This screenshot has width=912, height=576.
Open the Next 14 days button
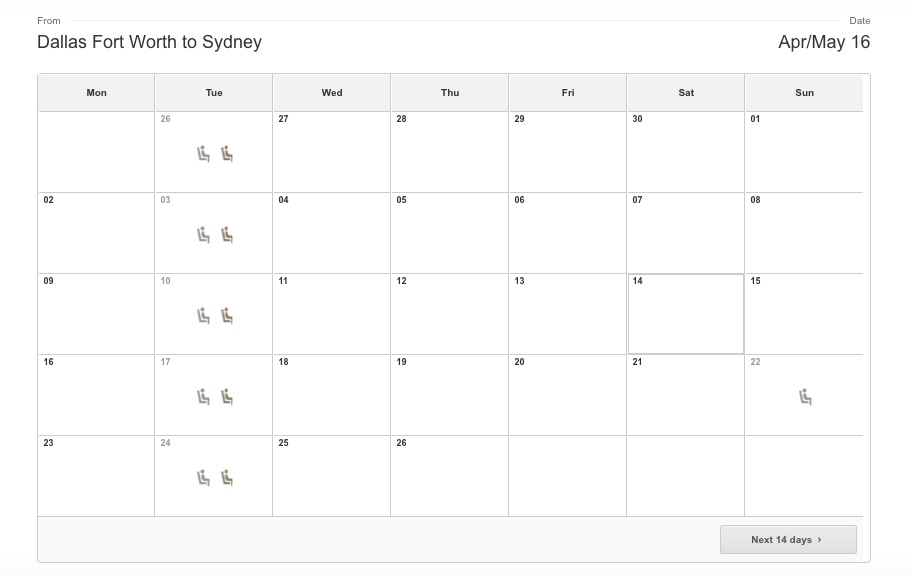point(788,539)
